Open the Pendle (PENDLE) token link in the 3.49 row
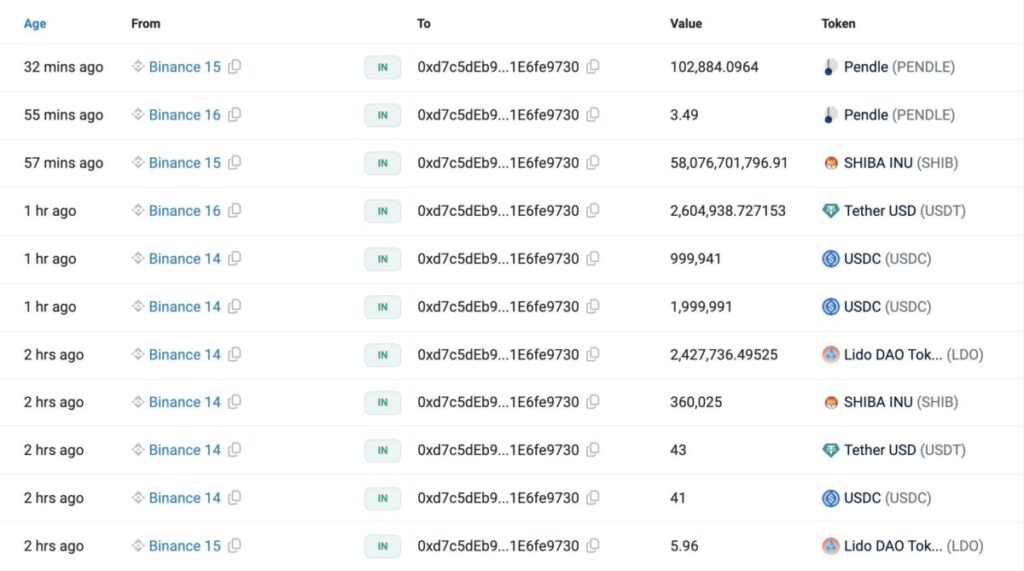The image size is (1024, 571). pyautogui.click(x=898, y=115)
